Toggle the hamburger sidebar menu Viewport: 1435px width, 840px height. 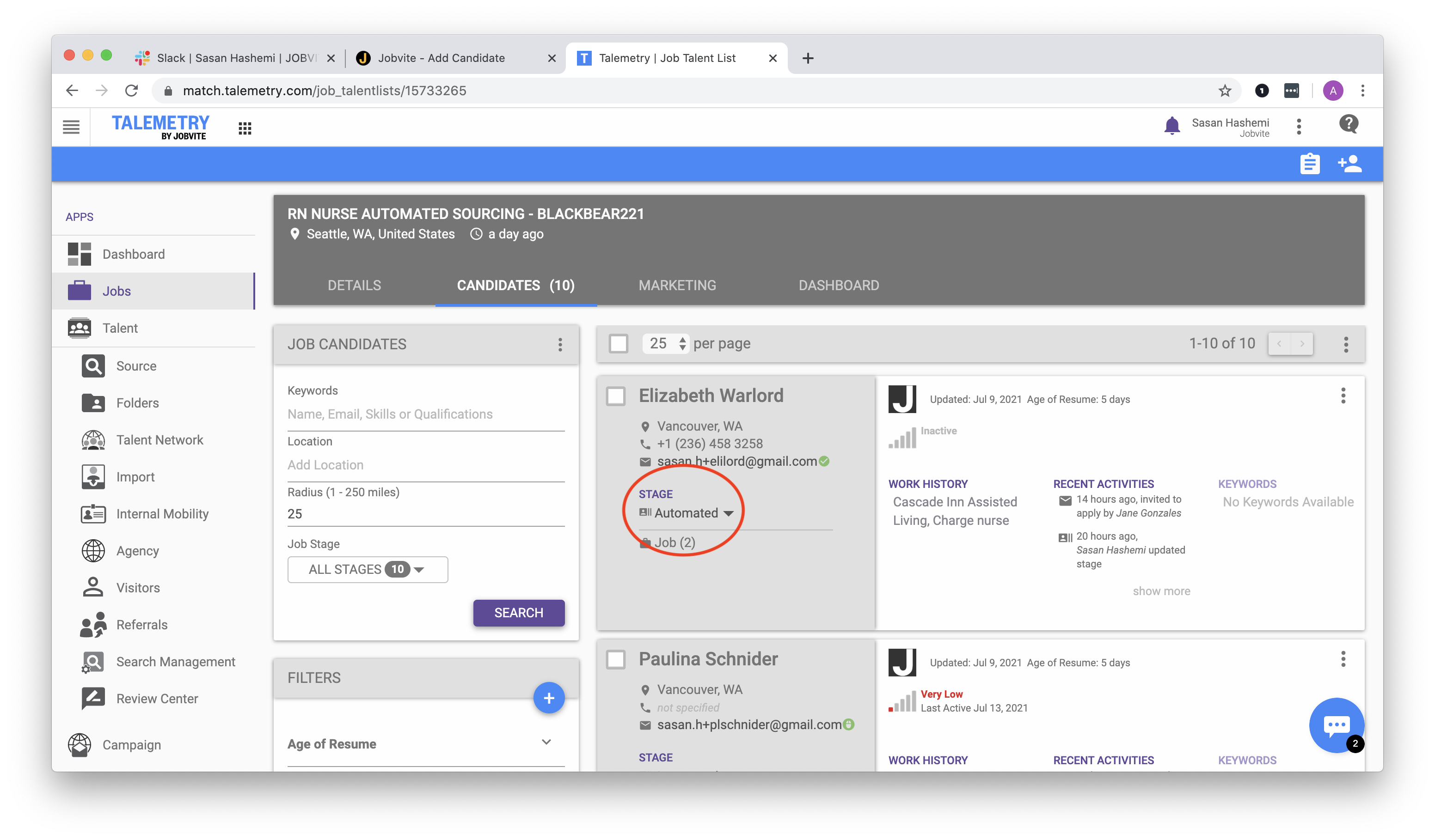click(x=71, y=127)
